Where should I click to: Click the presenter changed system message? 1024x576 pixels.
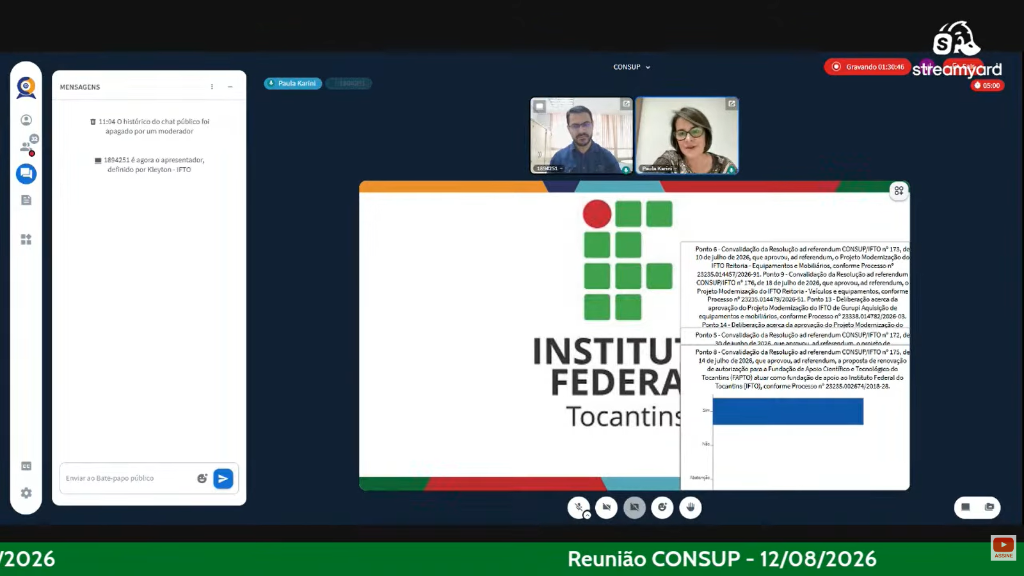click(150, 165)
